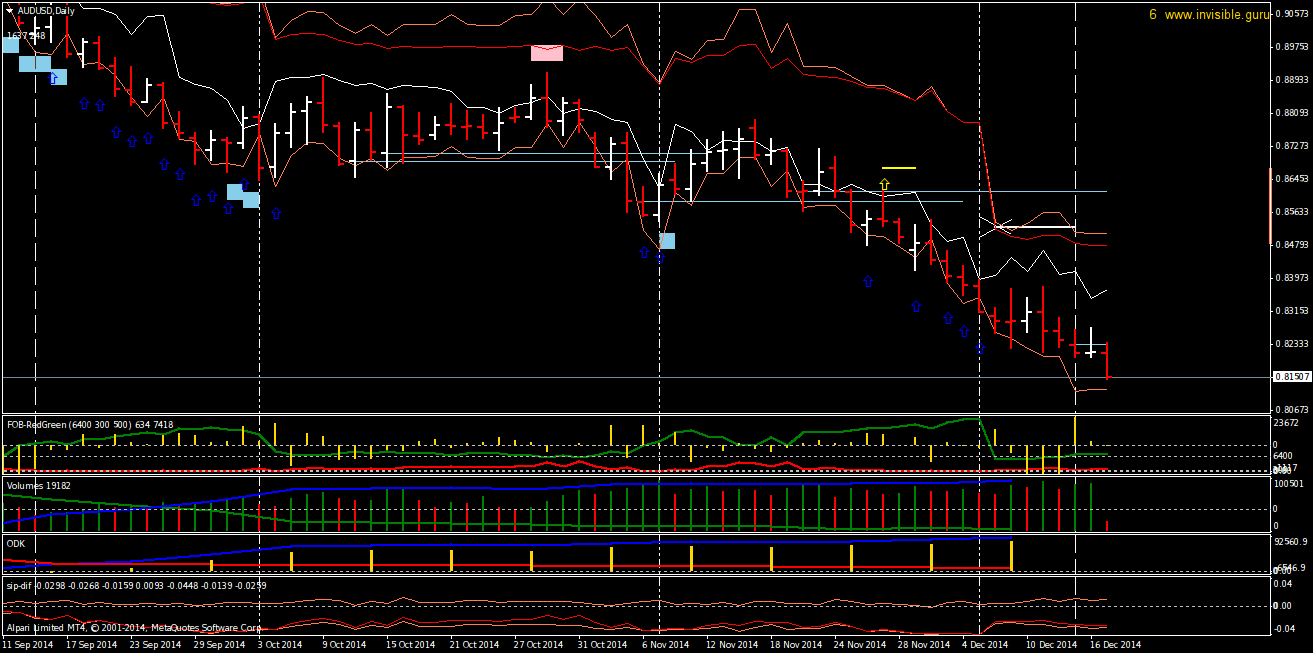This screenshot has width=1313, height=653.
Task: Click price scale value 0.86453
Action: point(1293,179)
